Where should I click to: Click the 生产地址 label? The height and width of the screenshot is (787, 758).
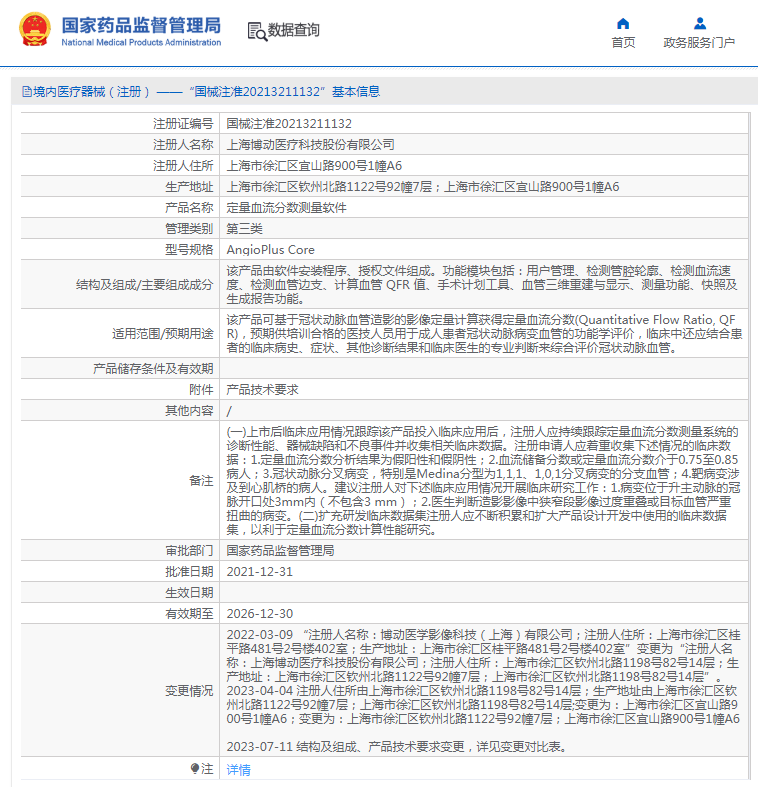(189, 187)
